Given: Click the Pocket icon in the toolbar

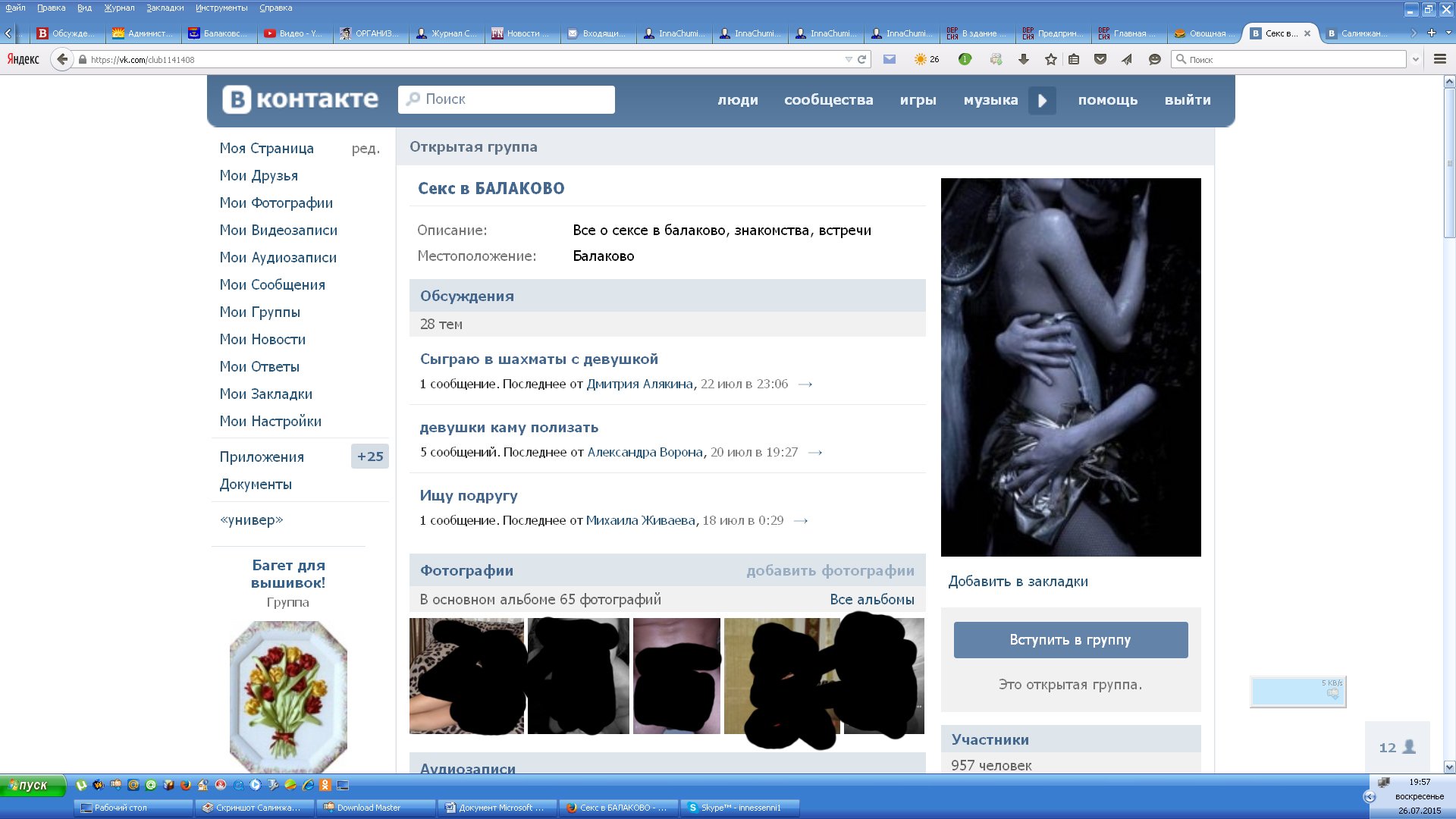Looking at the screenshot, I should (x=1100, y=59).
